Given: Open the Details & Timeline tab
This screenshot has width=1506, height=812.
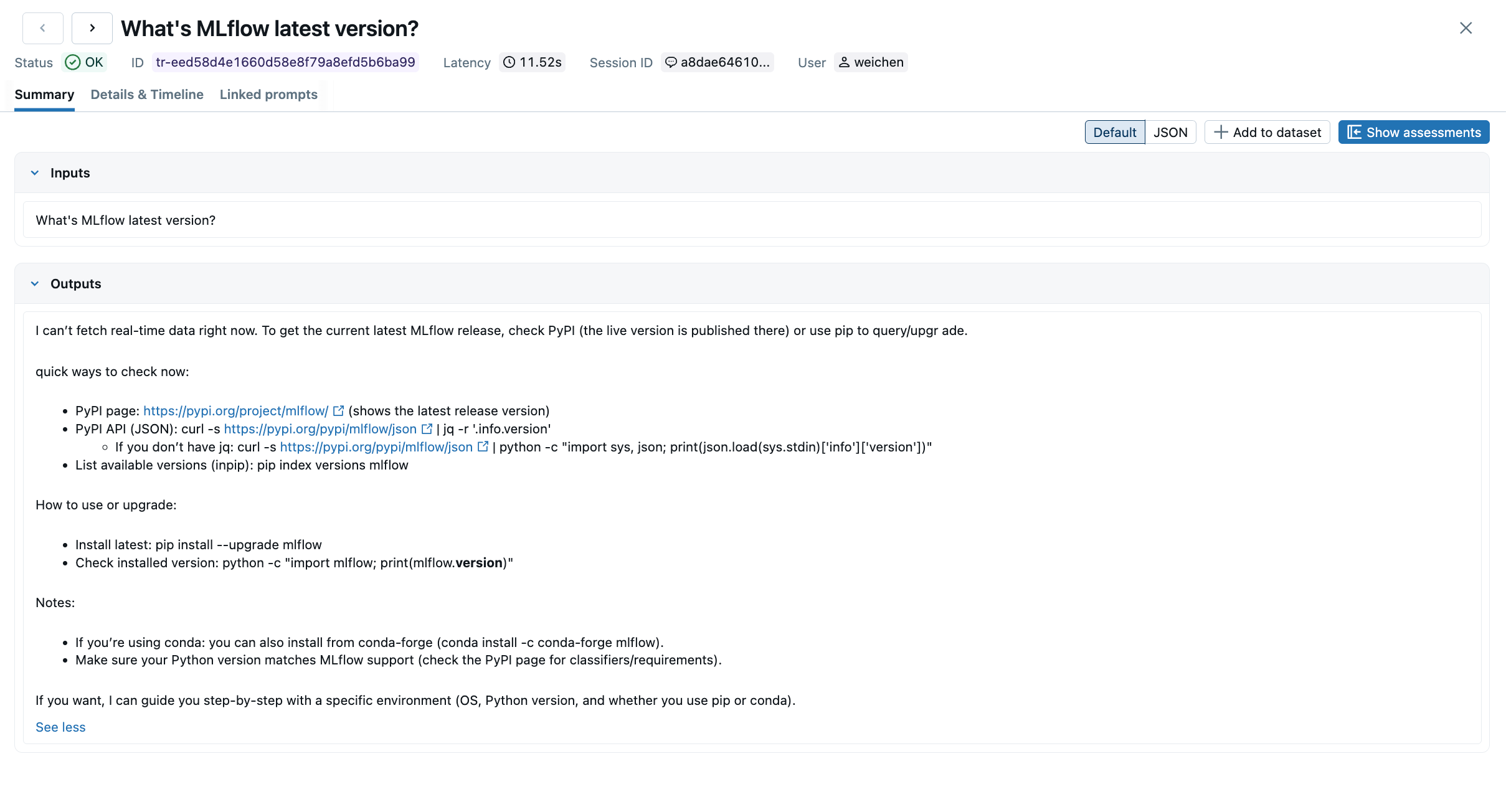Looking at the screenshot, I should tap(147, 95).
